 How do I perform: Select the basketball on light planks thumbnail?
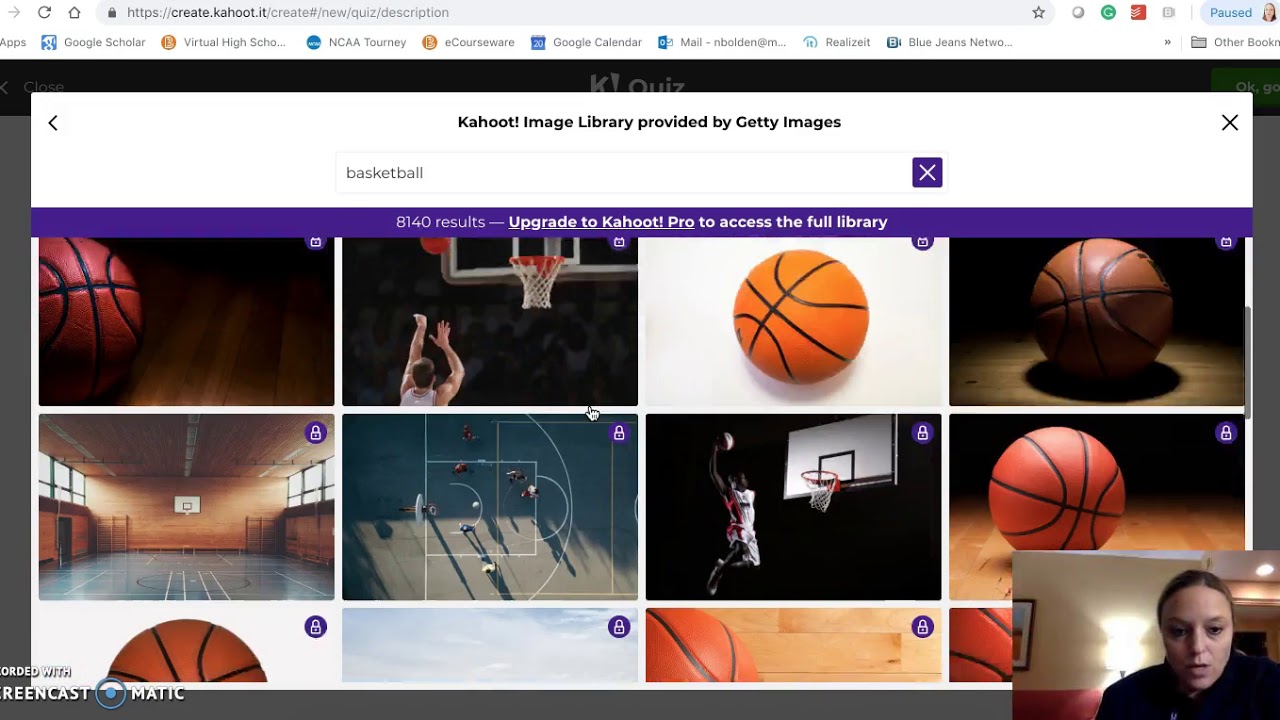[793, 645]
